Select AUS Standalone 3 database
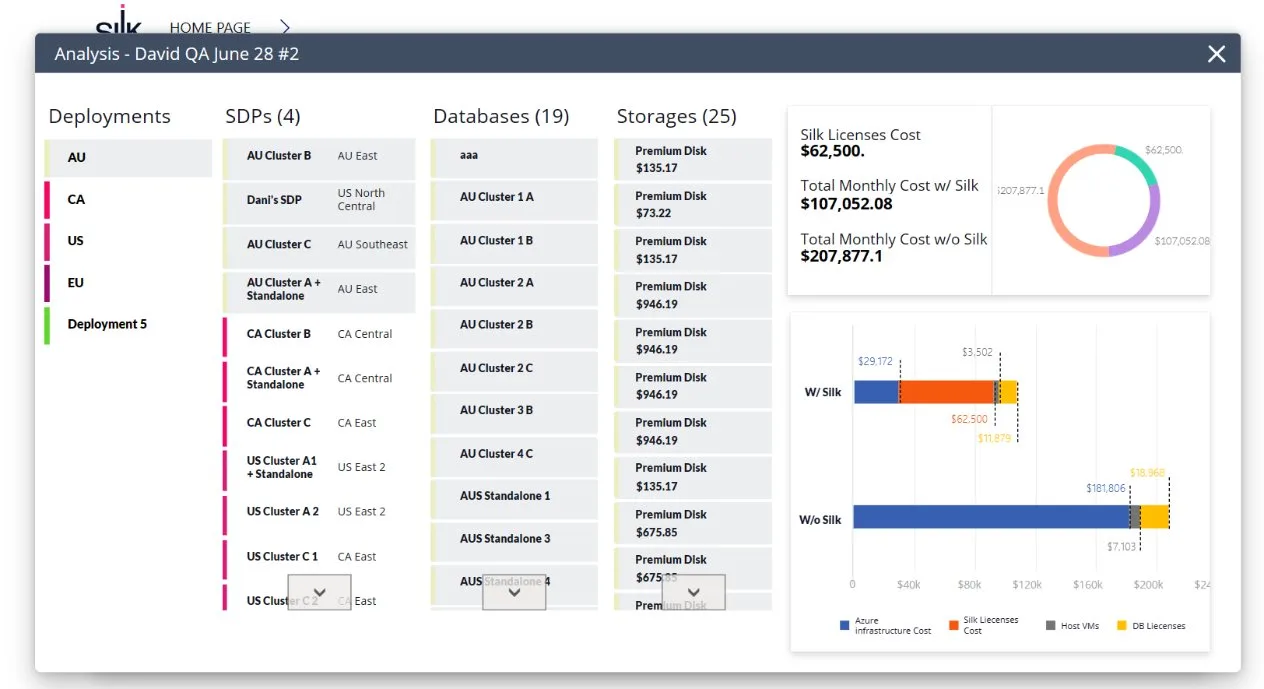This screenshot has height=689, width=1264. pos(514,540)
